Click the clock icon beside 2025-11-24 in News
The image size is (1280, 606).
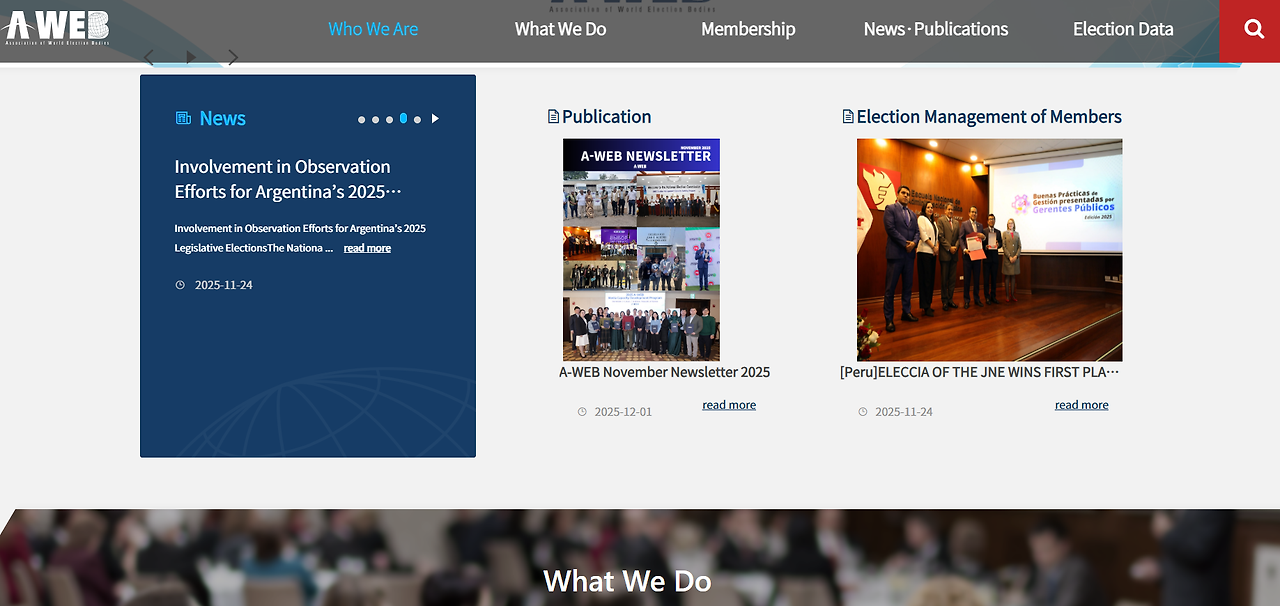click(180, 285)
